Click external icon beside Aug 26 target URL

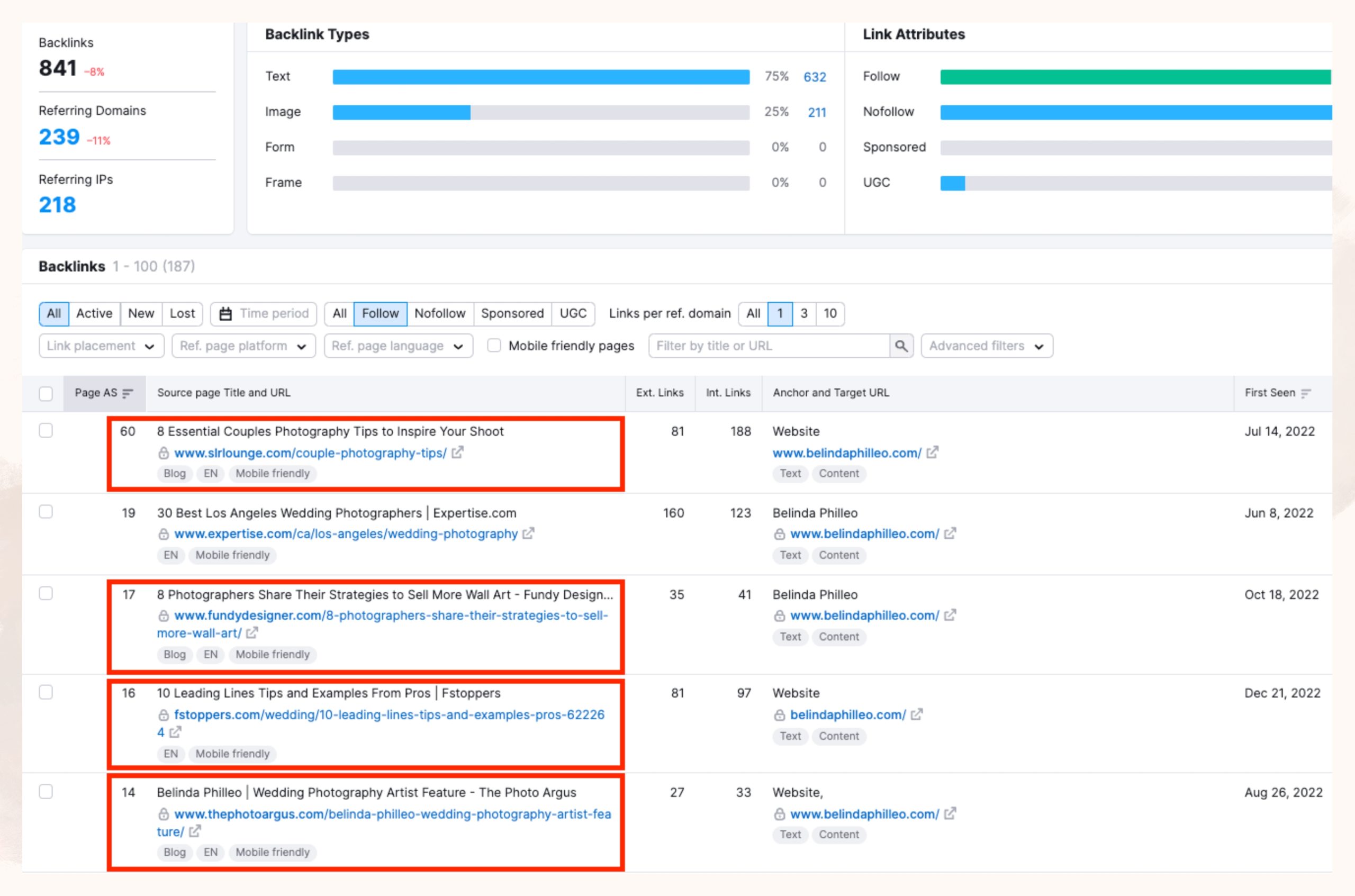(x=950, y=813)
